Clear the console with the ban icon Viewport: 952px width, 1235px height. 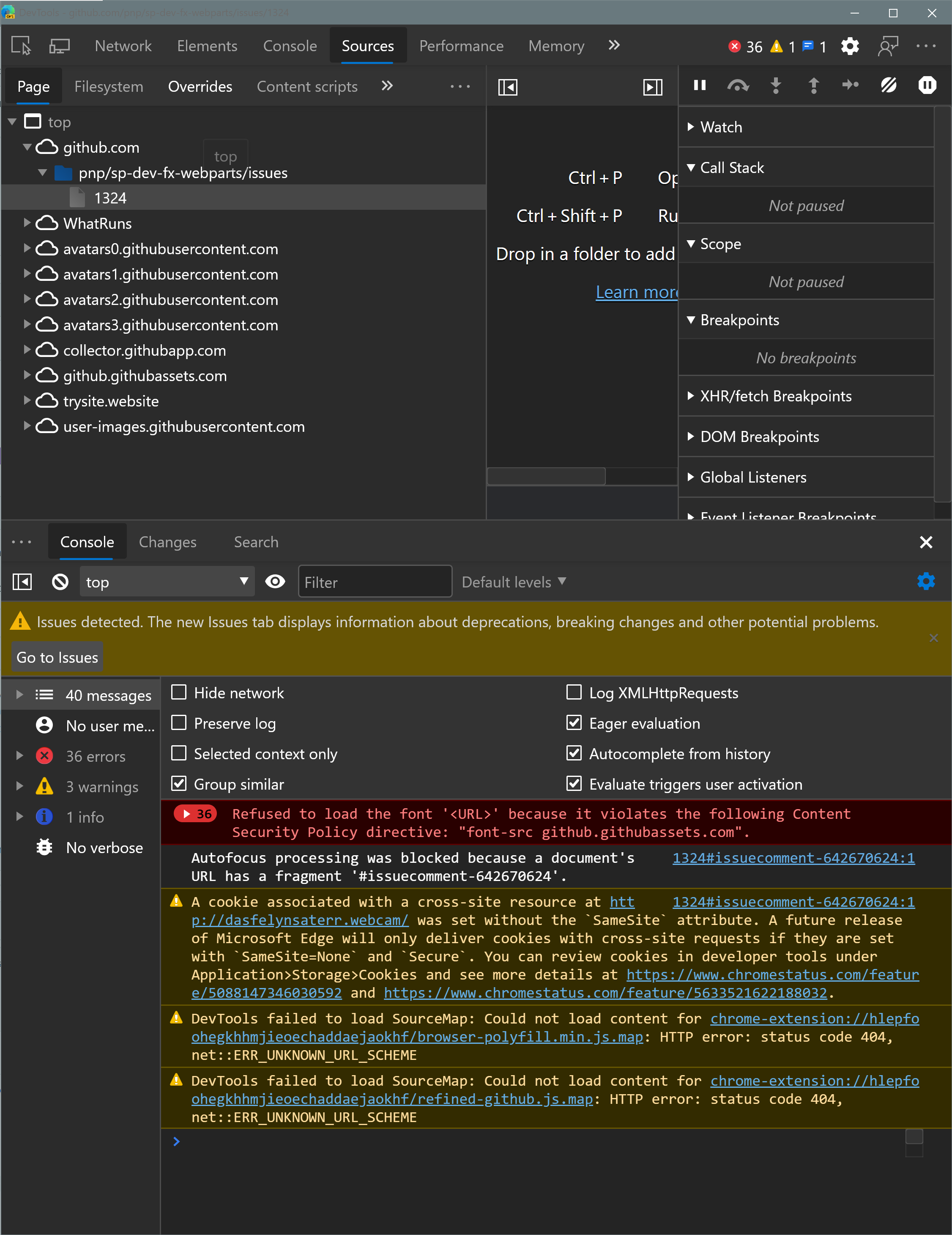coord(60,582)
